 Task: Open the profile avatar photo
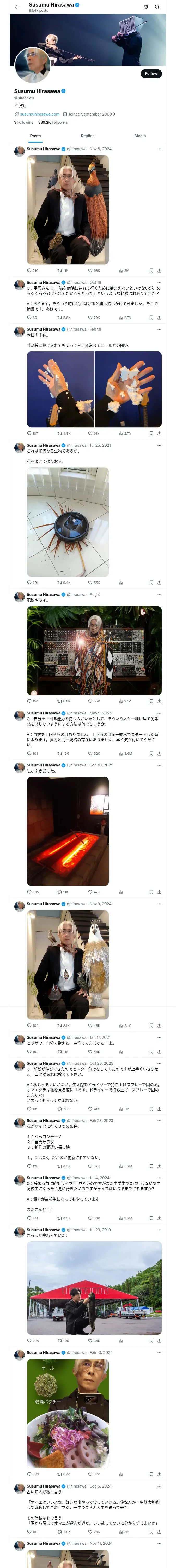pos(32,65)
